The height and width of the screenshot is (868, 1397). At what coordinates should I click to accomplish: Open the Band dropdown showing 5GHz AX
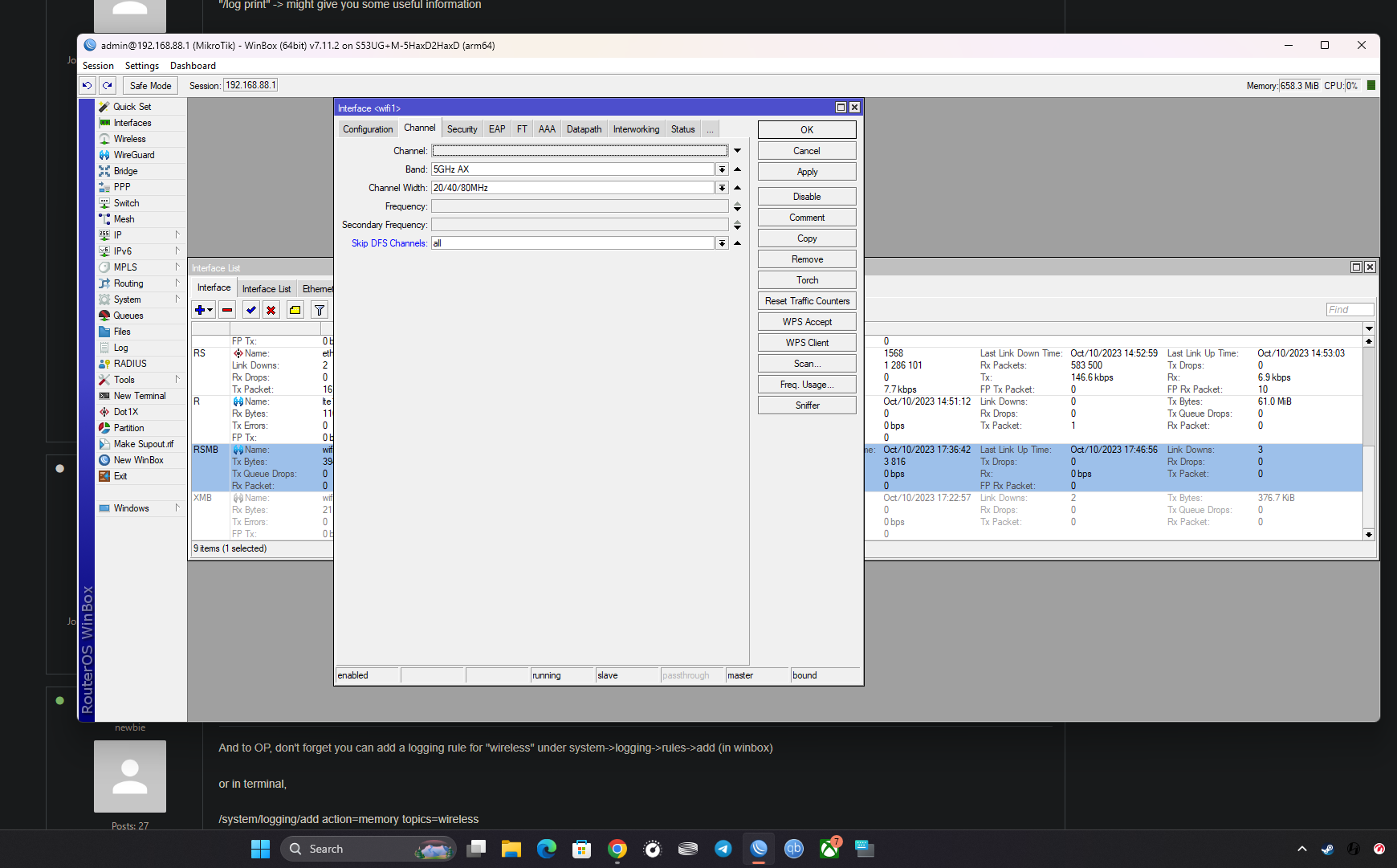[x=722, y=169]
